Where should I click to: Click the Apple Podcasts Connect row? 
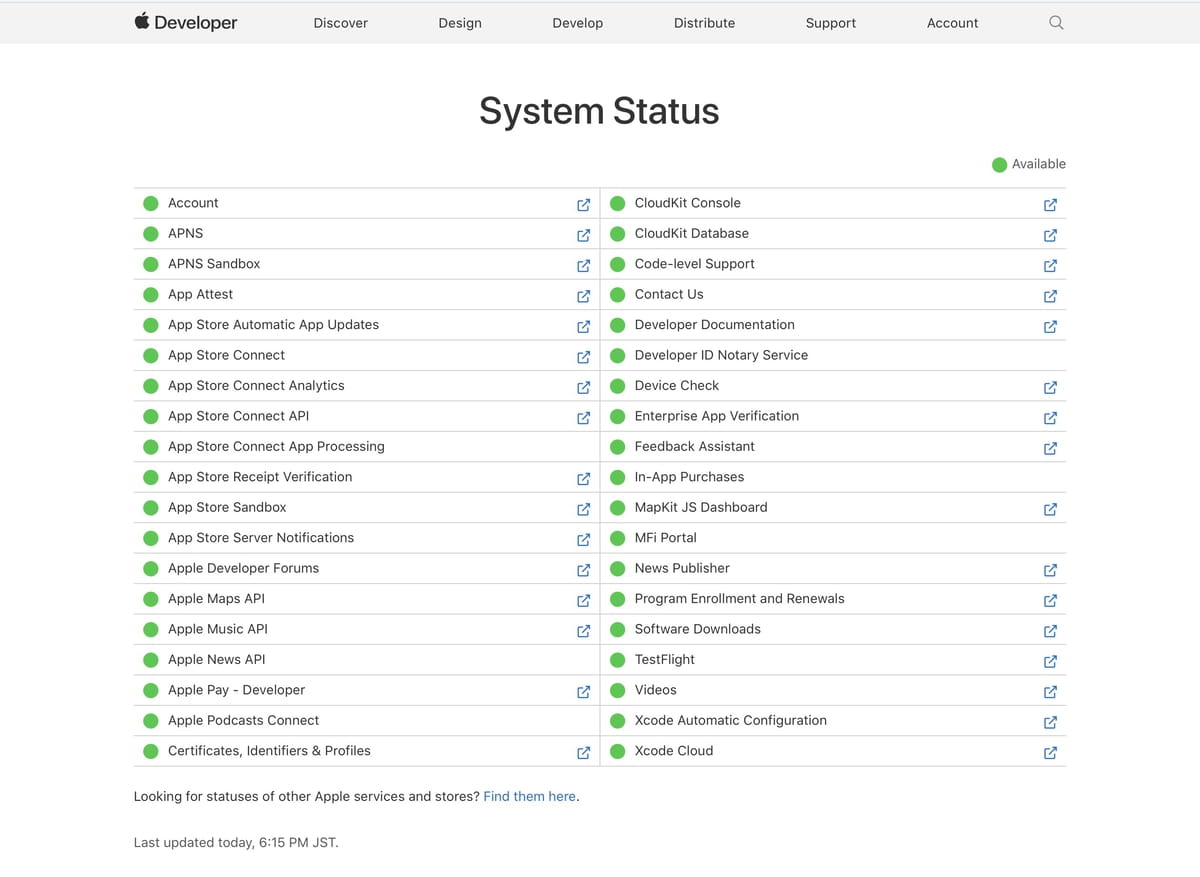[366, 721]
